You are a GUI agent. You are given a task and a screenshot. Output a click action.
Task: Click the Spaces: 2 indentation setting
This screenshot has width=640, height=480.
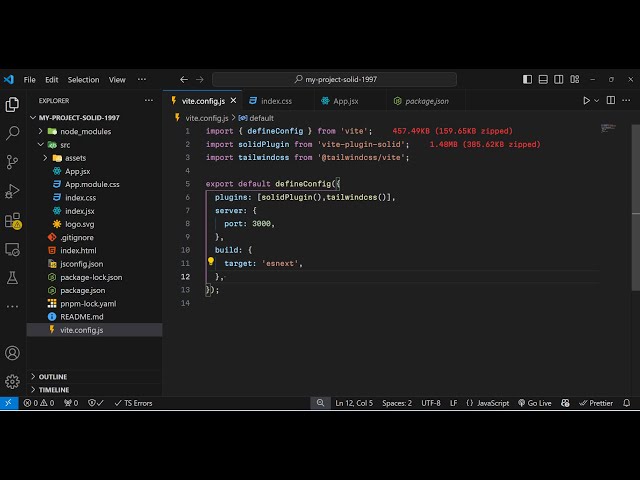click(396, 403)
